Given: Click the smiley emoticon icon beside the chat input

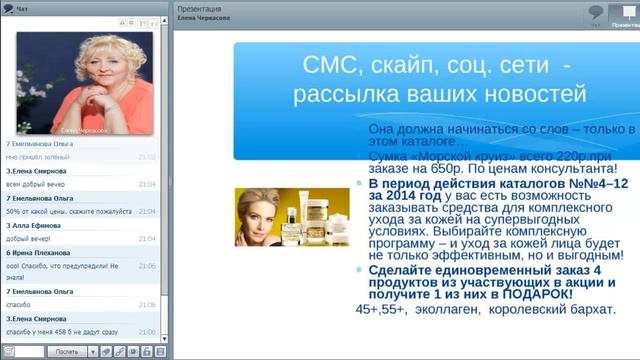Looking at the screenshot, I should click(8, 351).
